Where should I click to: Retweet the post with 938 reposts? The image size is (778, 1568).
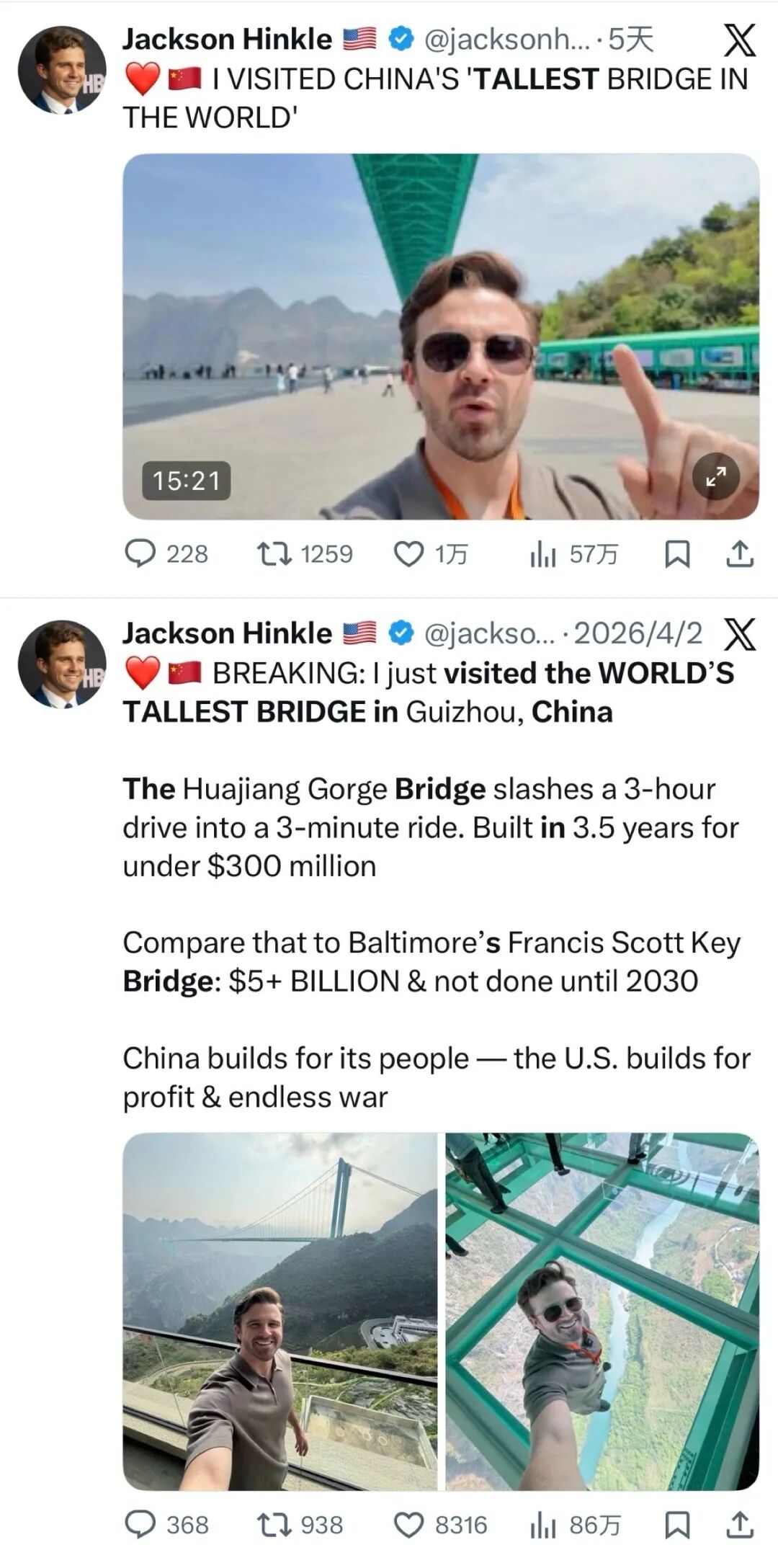[x=274, y=1524]
